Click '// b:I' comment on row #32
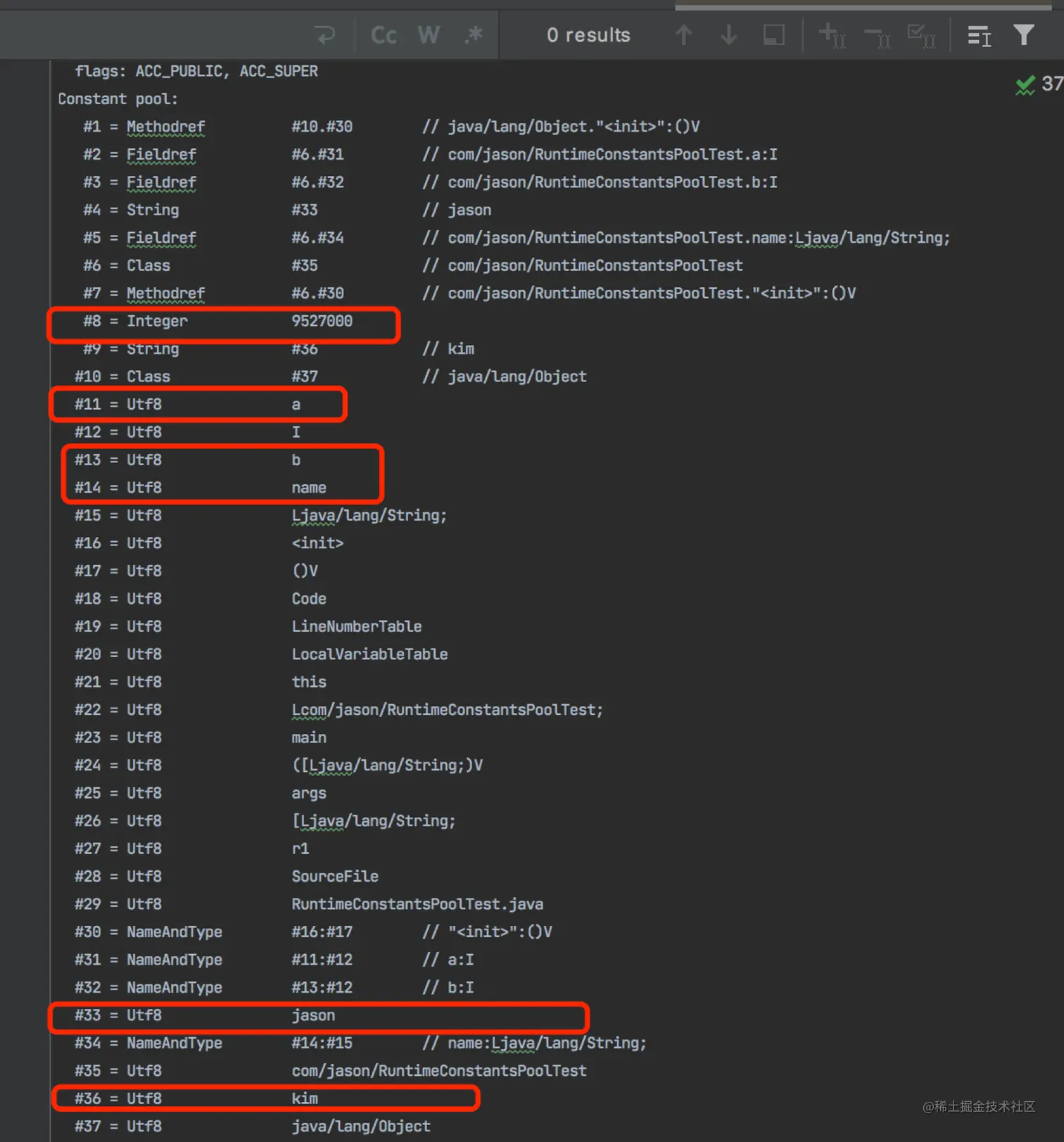This screenshot has width=1064, height=1142. 448,988
